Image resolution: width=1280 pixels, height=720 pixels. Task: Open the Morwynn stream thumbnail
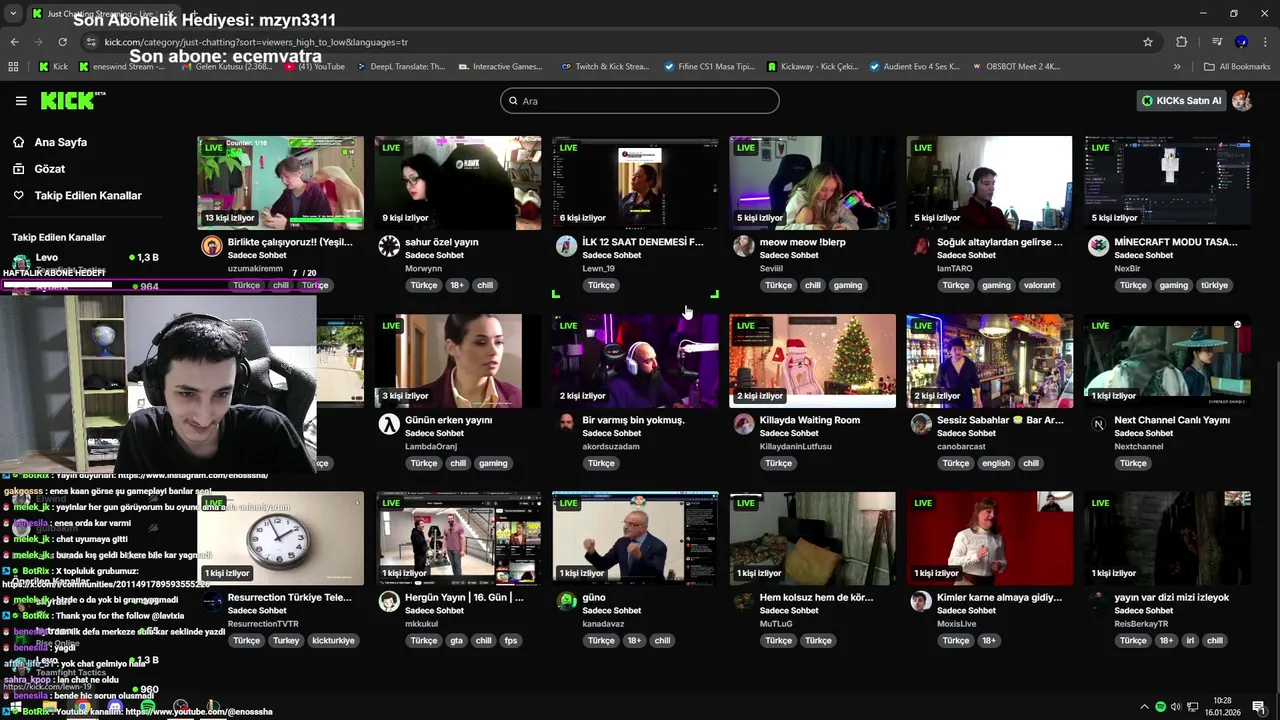coord(458,183)
